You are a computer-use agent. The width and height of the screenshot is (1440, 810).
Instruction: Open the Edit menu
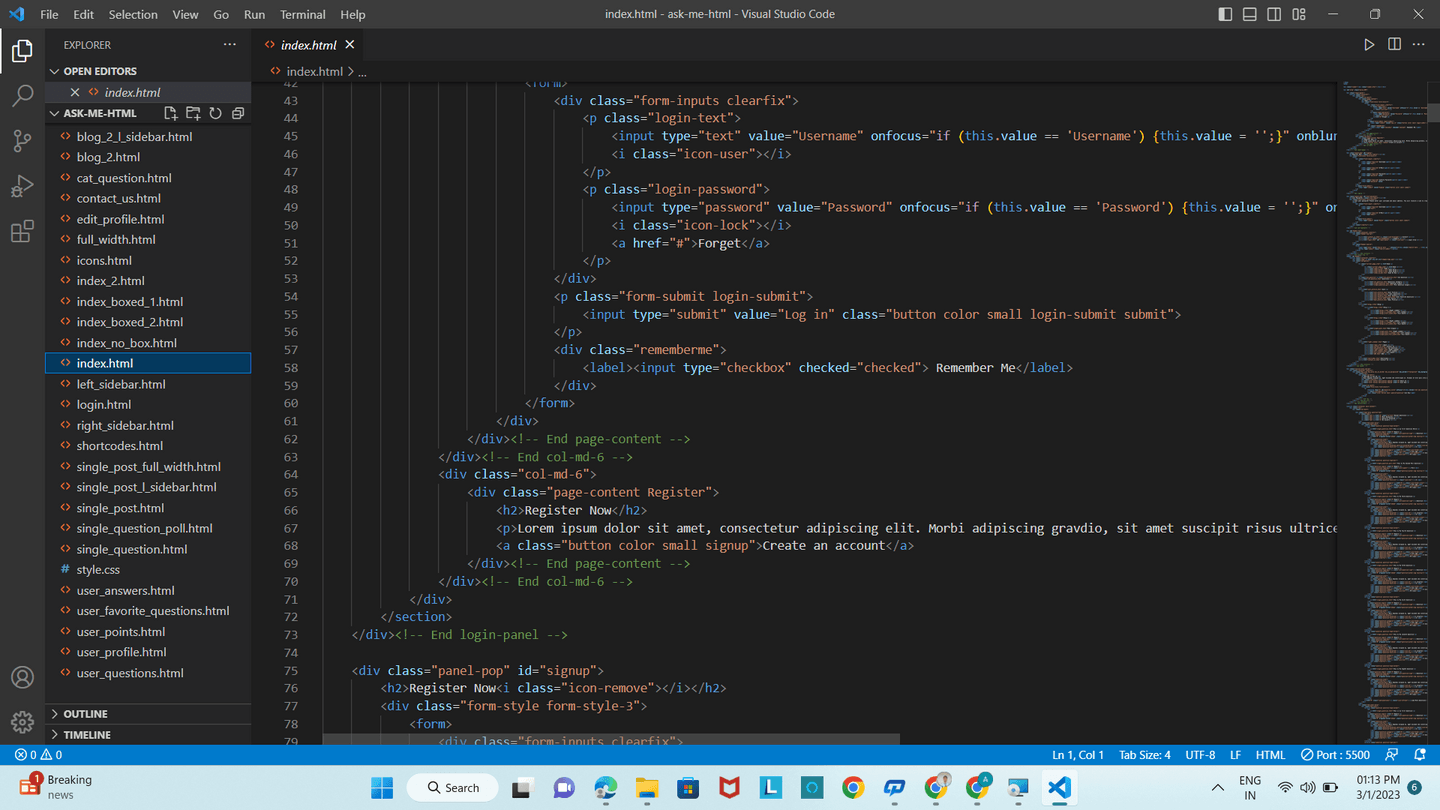(84, 14)
